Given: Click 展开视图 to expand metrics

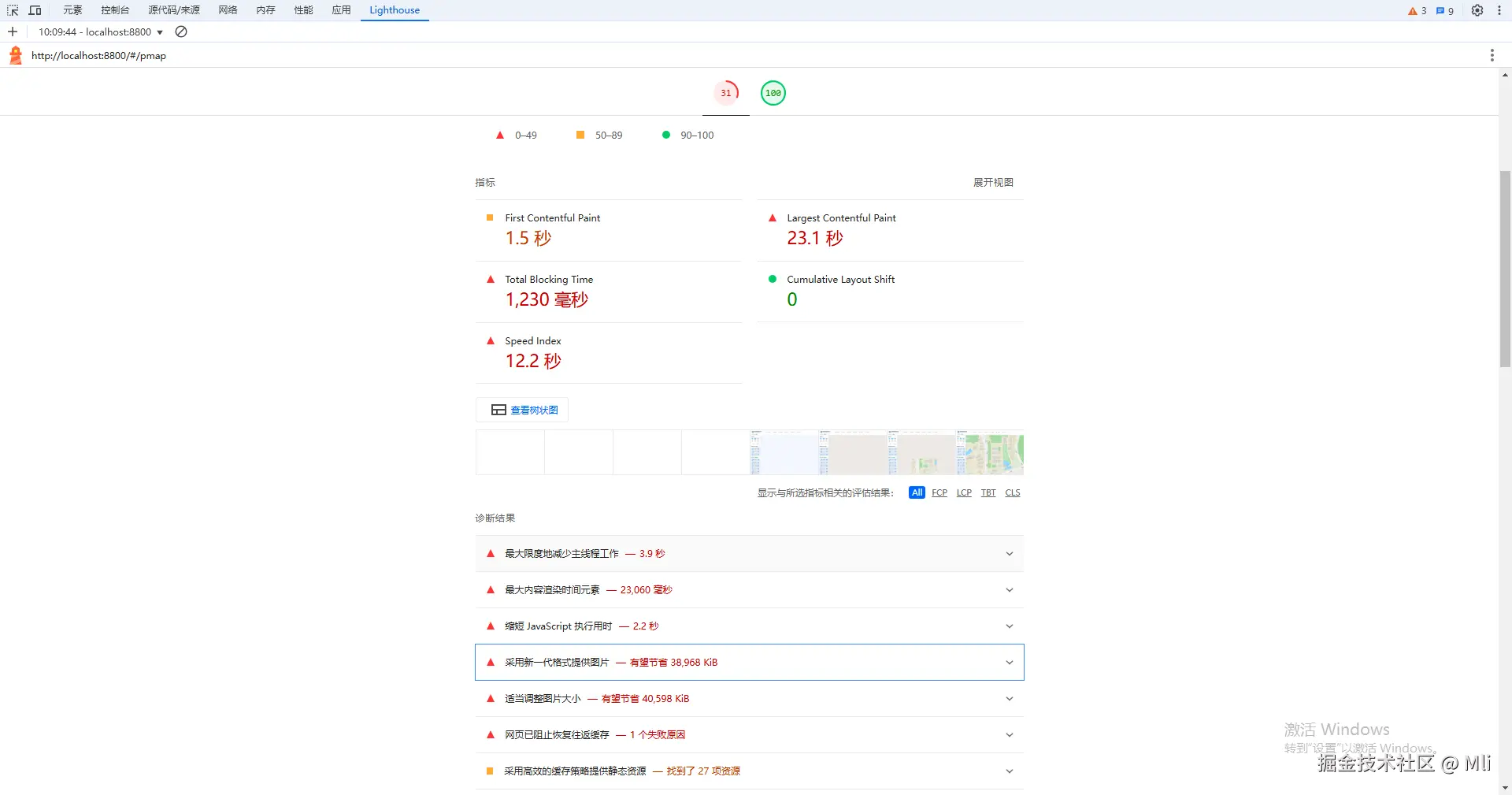Looking at the screenshot, I should 993,183.
